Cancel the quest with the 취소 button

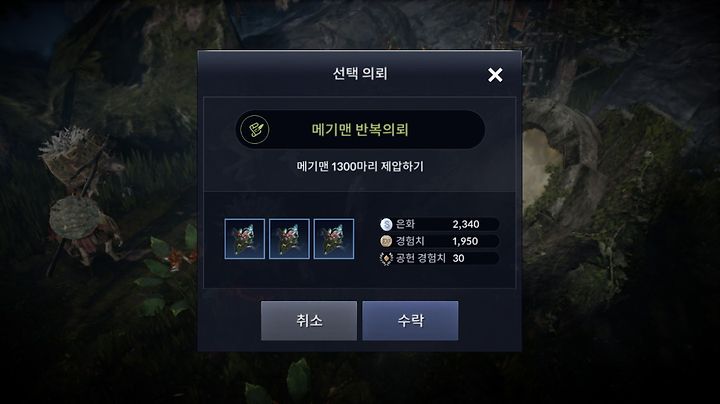(x=309, y=320)
